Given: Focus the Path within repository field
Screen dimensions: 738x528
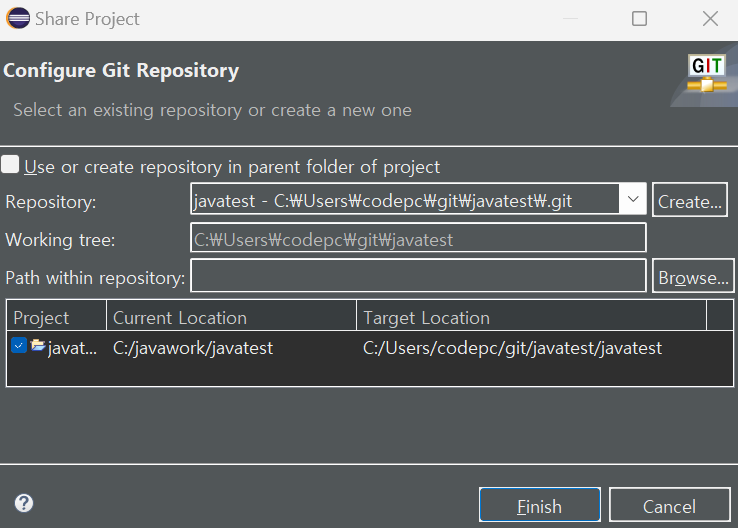Looking at the screenshot, I should tap(418, 276).
